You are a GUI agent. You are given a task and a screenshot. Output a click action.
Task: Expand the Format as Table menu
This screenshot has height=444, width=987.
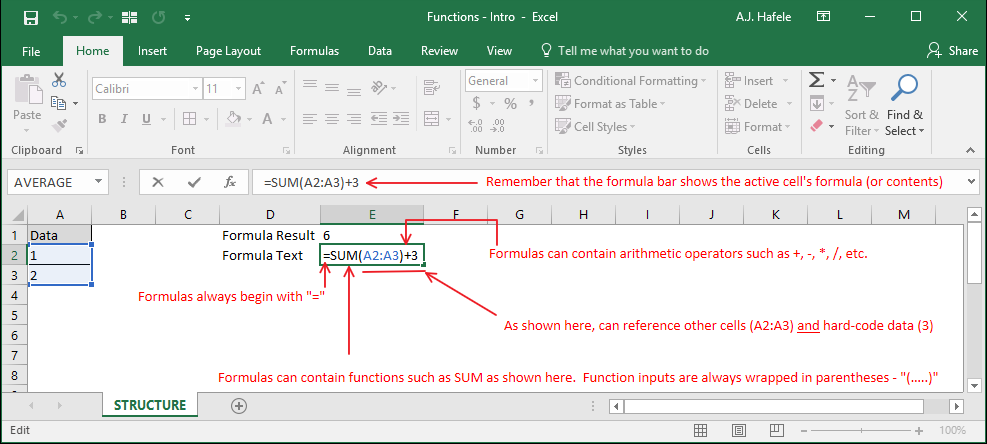[x=610, y=103]
